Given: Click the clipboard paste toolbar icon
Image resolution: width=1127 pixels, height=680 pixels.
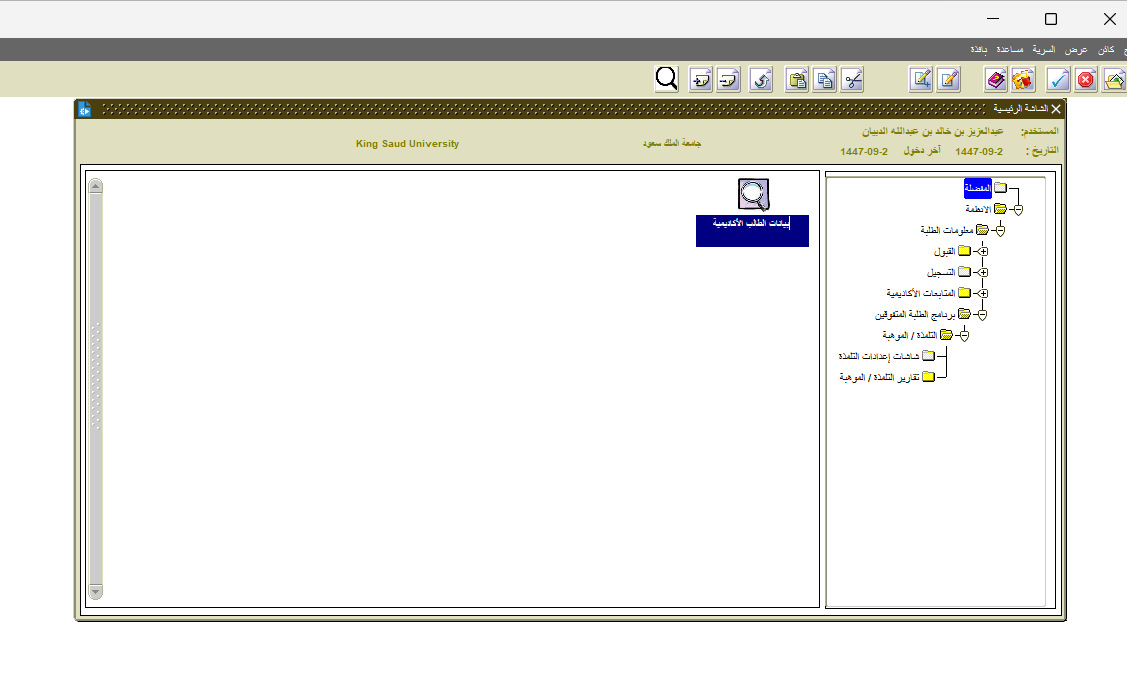Looking at the screenshot, I should (797, 80).
